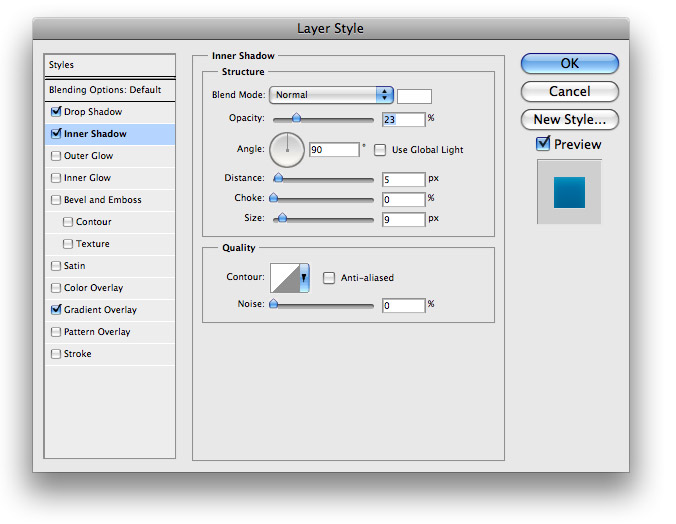
Task: Open the Outer Glow settings row
Action: 110,156
